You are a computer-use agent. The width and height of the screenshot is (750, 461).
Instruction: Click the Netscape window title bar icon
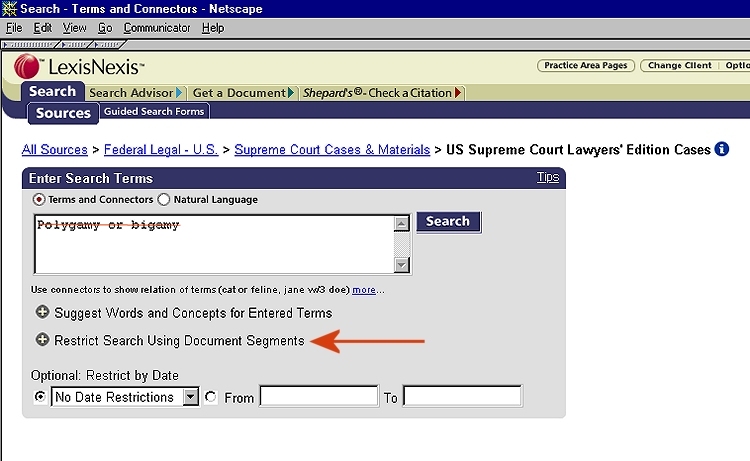pyautogui.click(x=9, y=9)
